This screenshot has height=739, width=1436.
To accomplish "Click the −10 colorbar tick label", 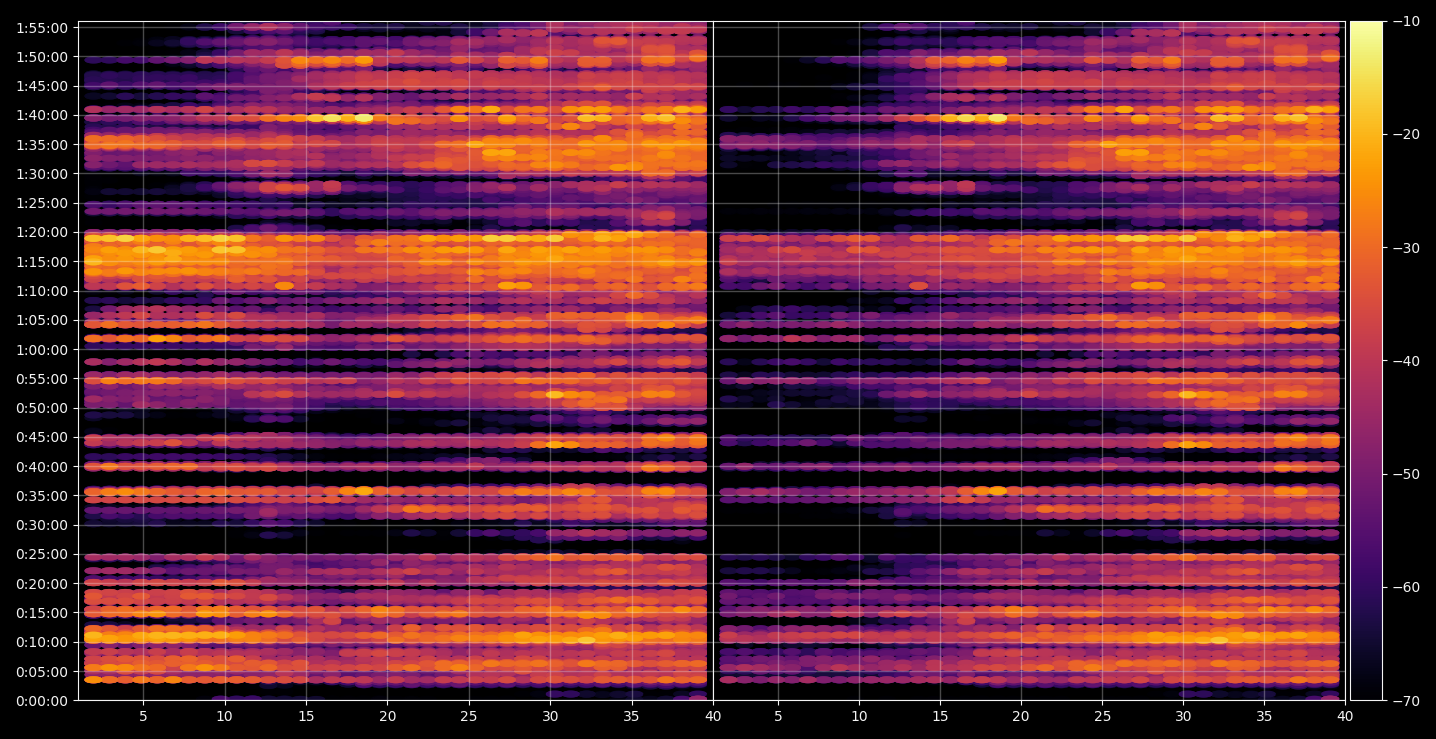I will pyautogui.click(x=1405, y=22).
